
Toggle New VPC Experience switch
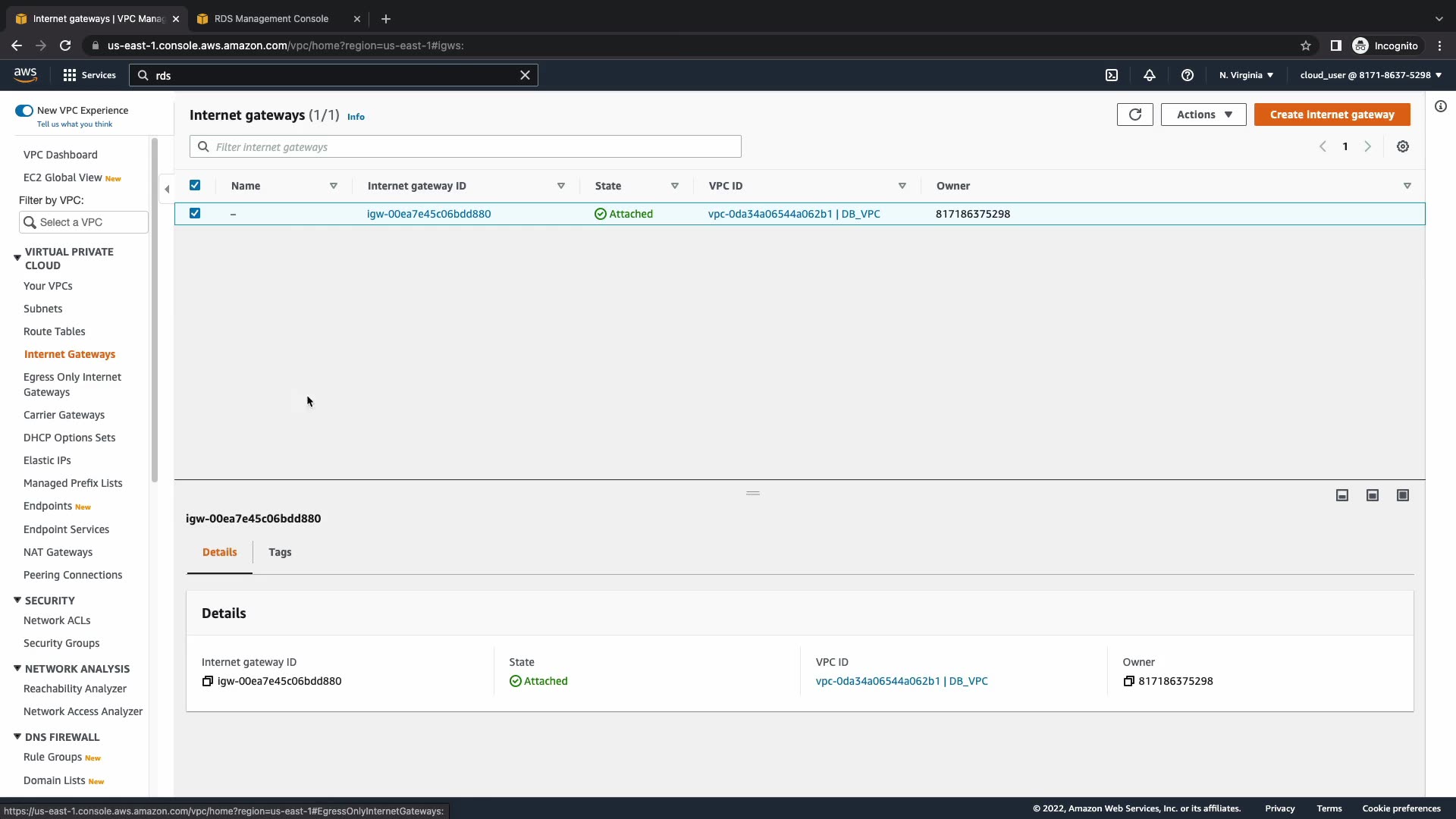click(x=24, y=111)
